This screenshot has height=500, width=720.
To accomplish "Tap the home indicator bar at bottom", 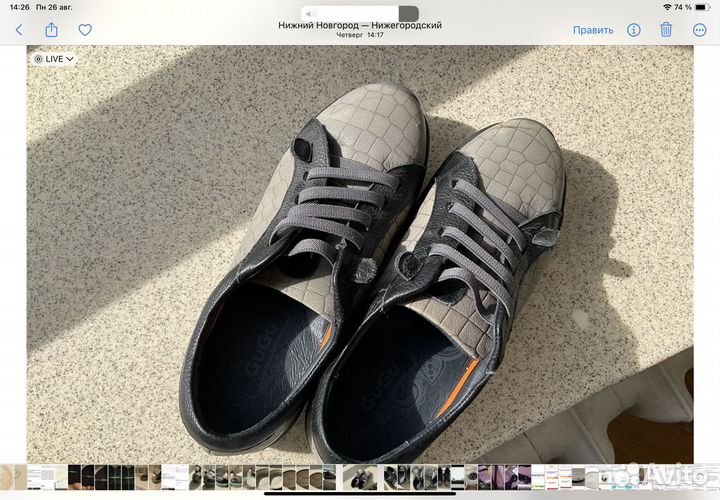I will (x=360, y=493).
